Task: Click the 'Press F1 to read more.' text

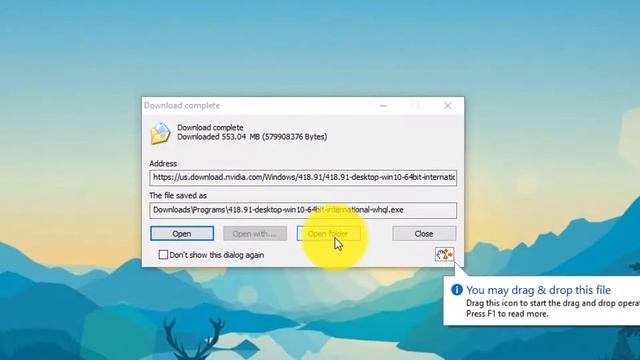Action: click(507, 314)
